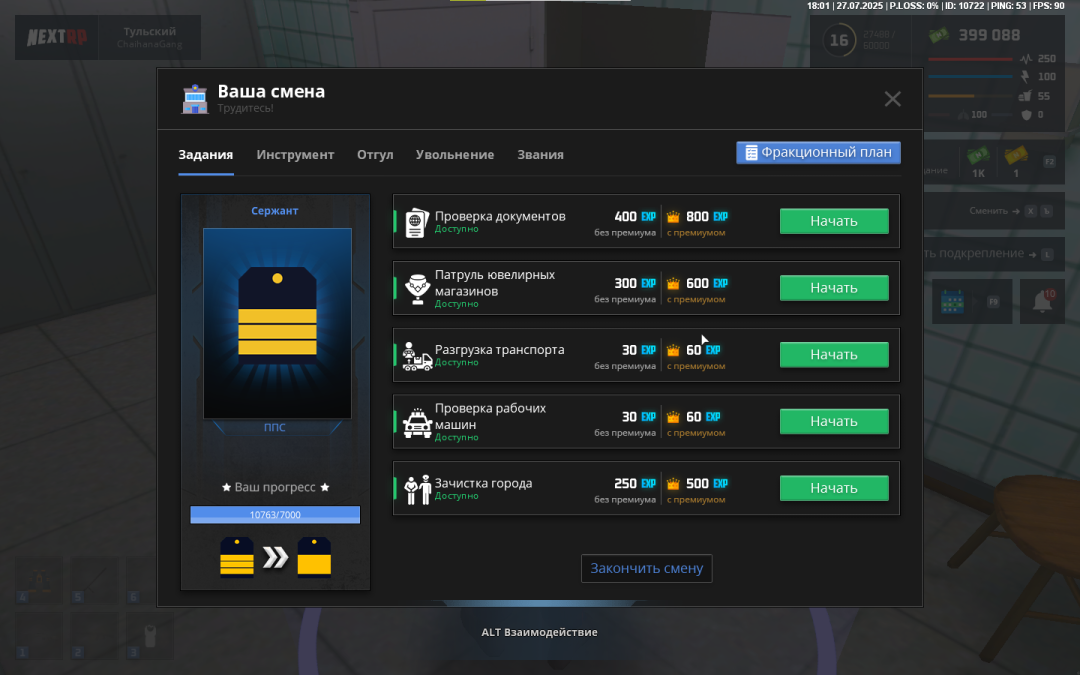This screenshot has width=1080, height=675.
Task: Click the level 16 circle indicator
Action: tap(839, 41)
